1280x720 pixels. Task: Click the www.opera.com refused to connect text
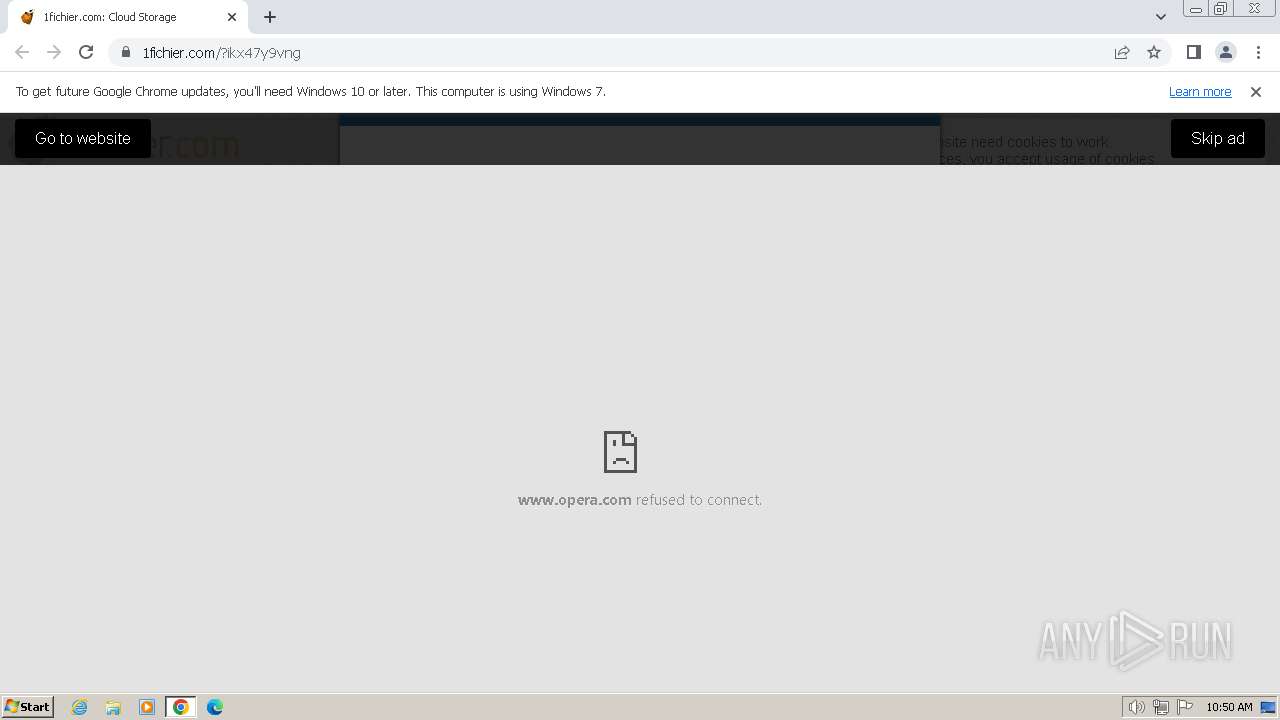640,500
